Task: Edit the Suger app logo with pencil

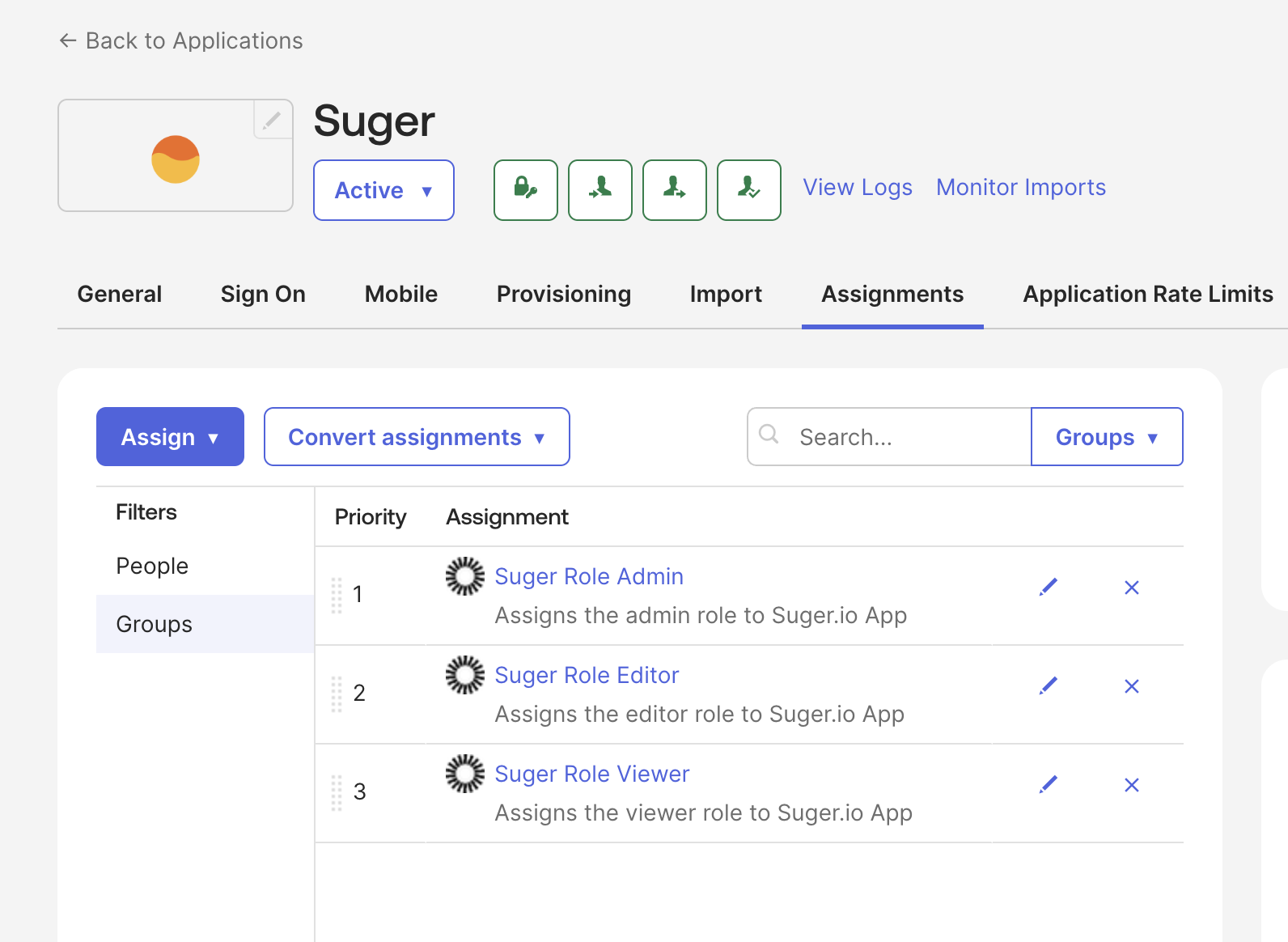Action: 273,120
